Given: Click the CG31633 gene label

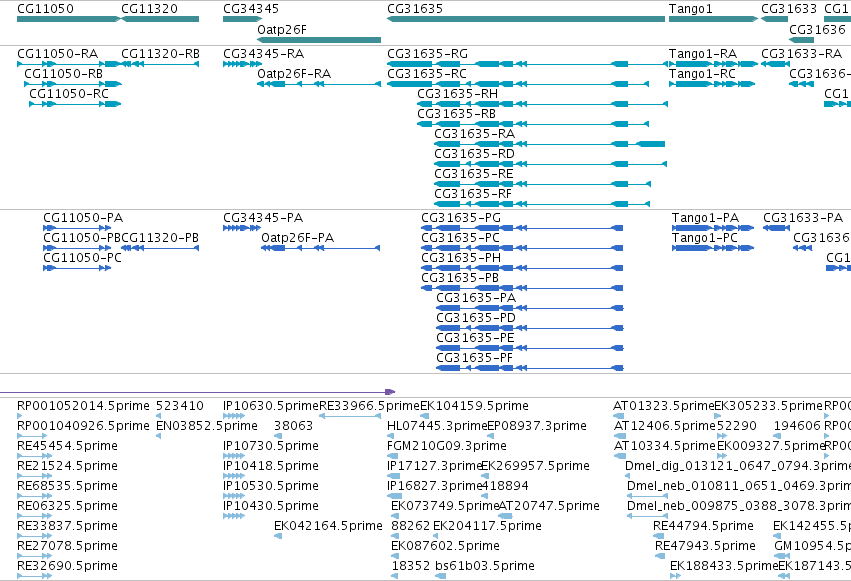Looking at the screenshot, I should (x=789, y=9).
